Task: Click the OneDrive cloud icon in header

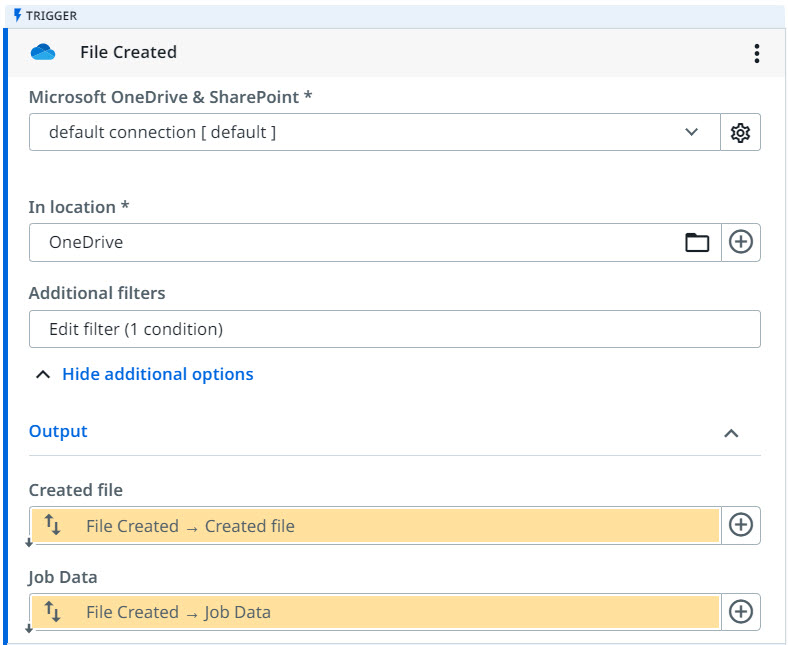Action: click(43, 52)
